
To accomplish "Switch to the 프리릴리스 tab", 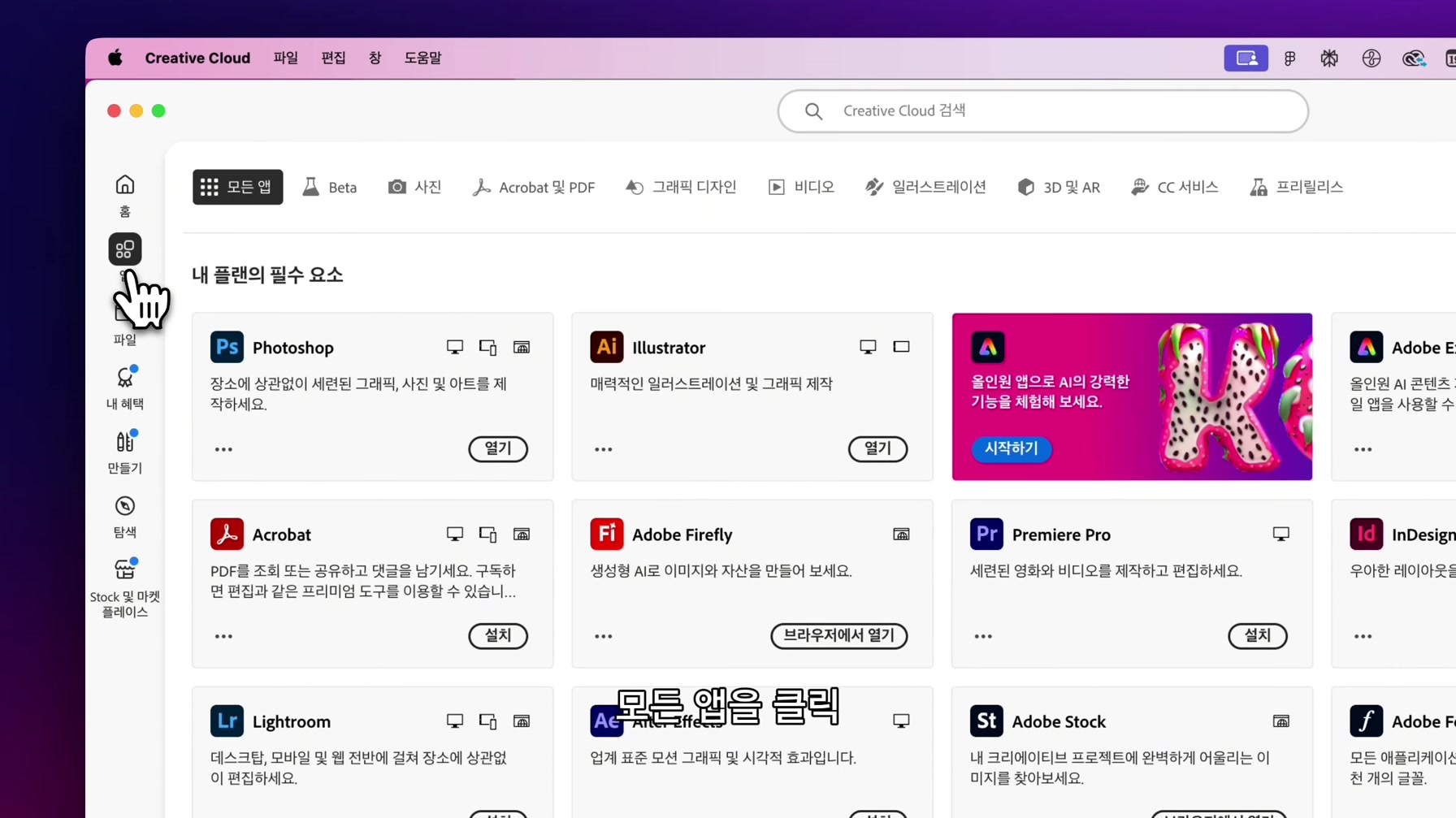I will coord(1297,187).
